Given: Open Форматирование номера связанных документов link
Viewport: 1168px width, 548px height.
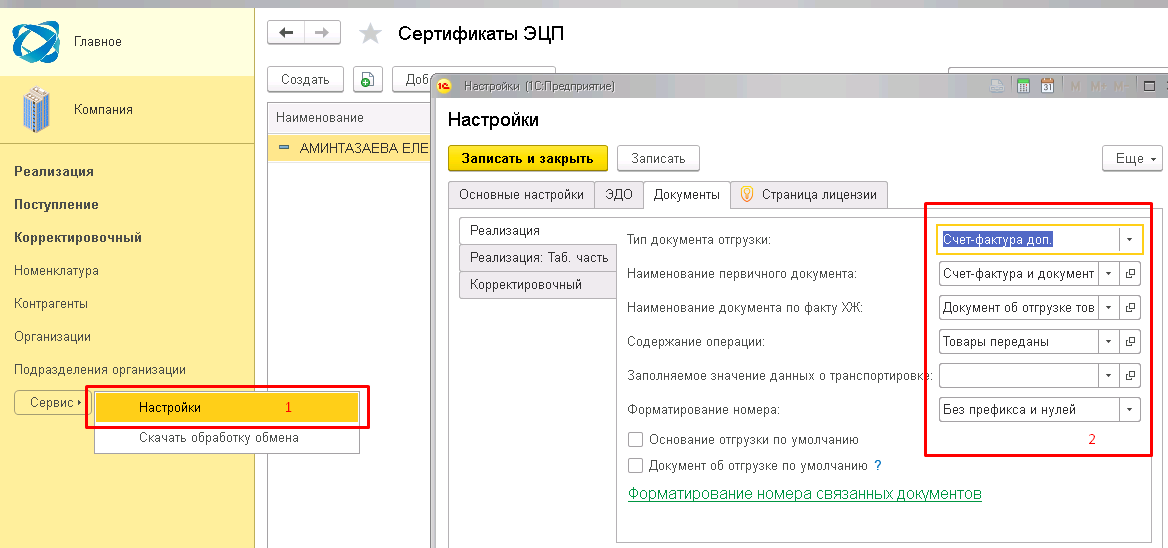Looking at the screenshot, I should [804, 494].
